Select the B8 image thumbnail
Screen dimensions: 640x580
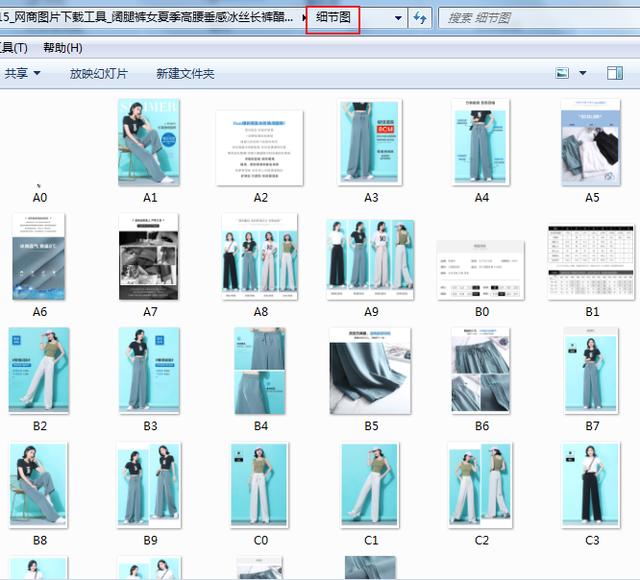(40, 485)
